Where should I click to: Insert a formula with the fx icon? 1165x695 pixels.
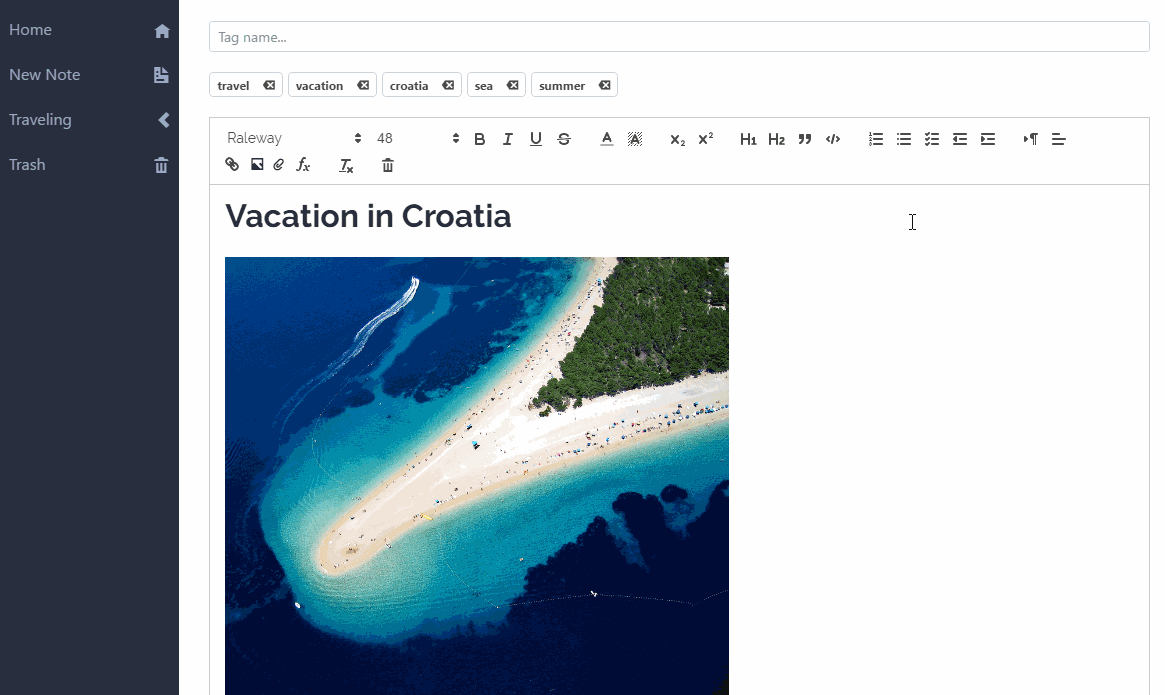(x=304, y=165)
